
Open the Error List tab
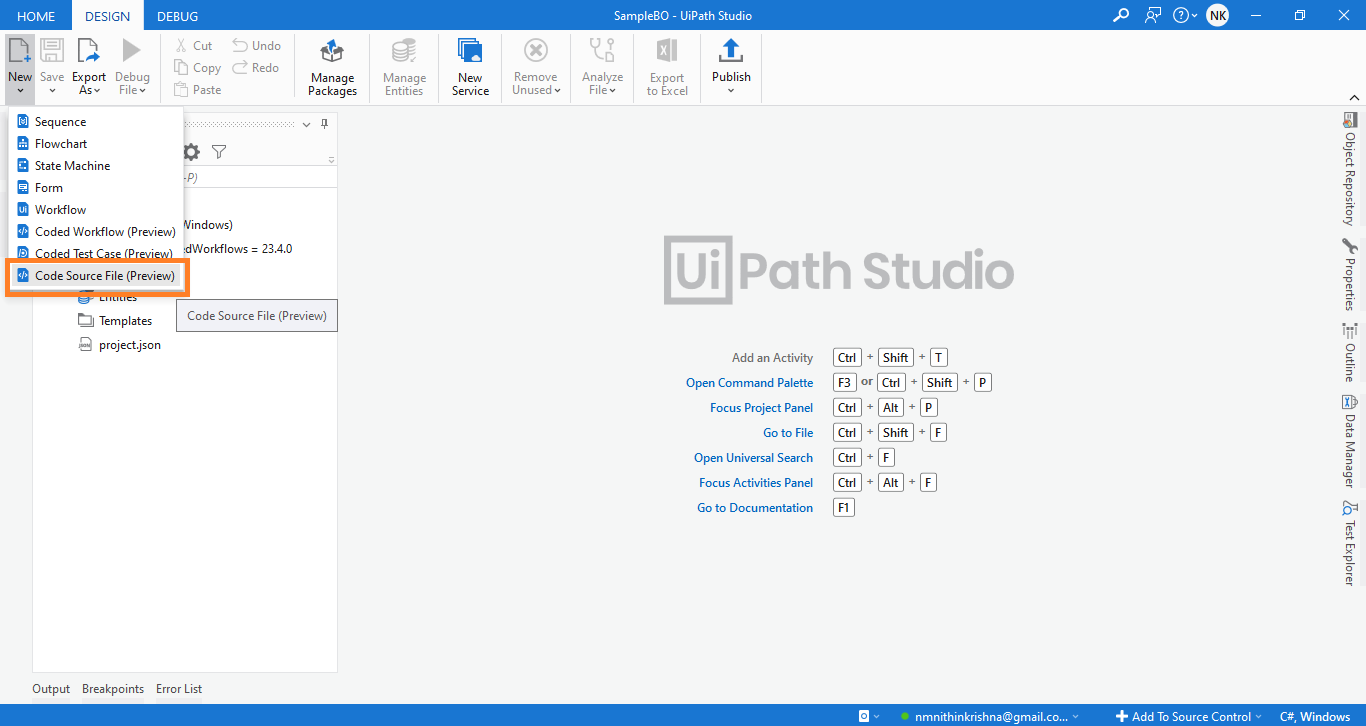coord(179,689)
